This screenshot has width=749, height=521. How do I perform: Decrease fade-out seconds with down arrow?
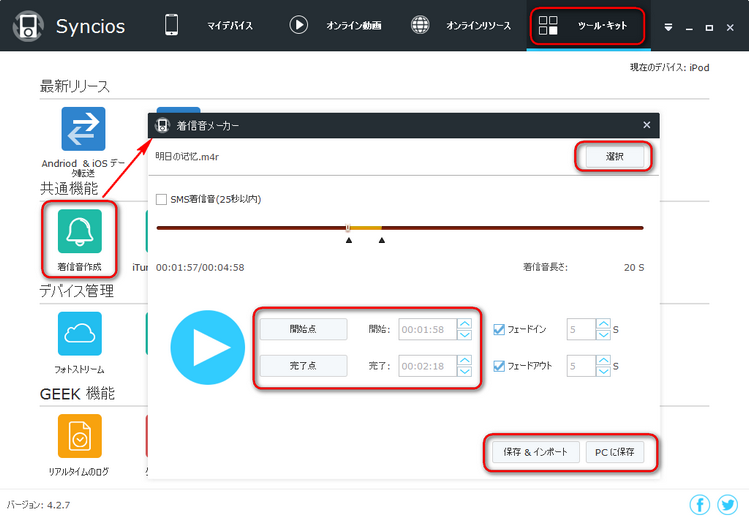(603, 372)
